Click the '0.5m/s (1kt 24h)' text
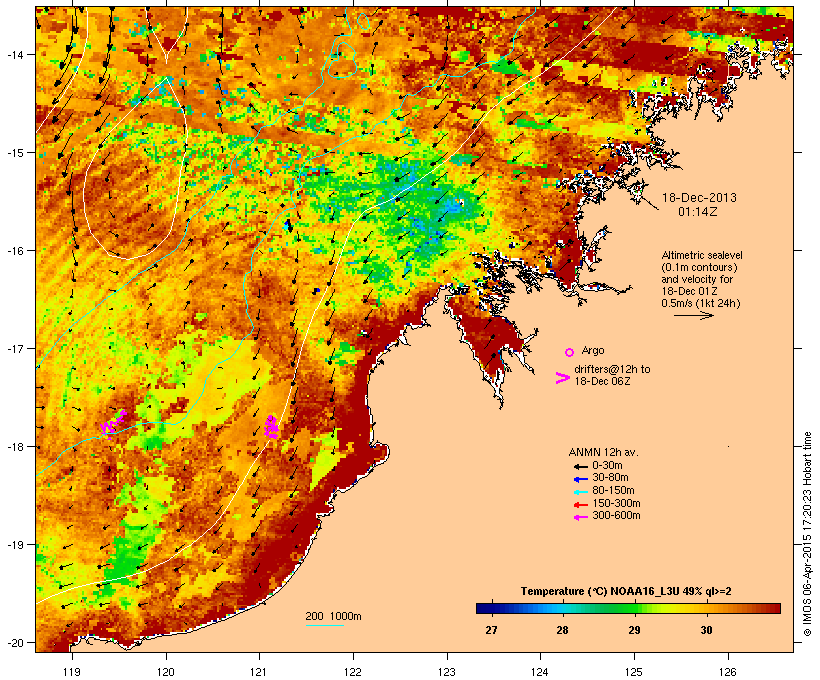The width and height of the screenshot is (820, 680). 701,303
